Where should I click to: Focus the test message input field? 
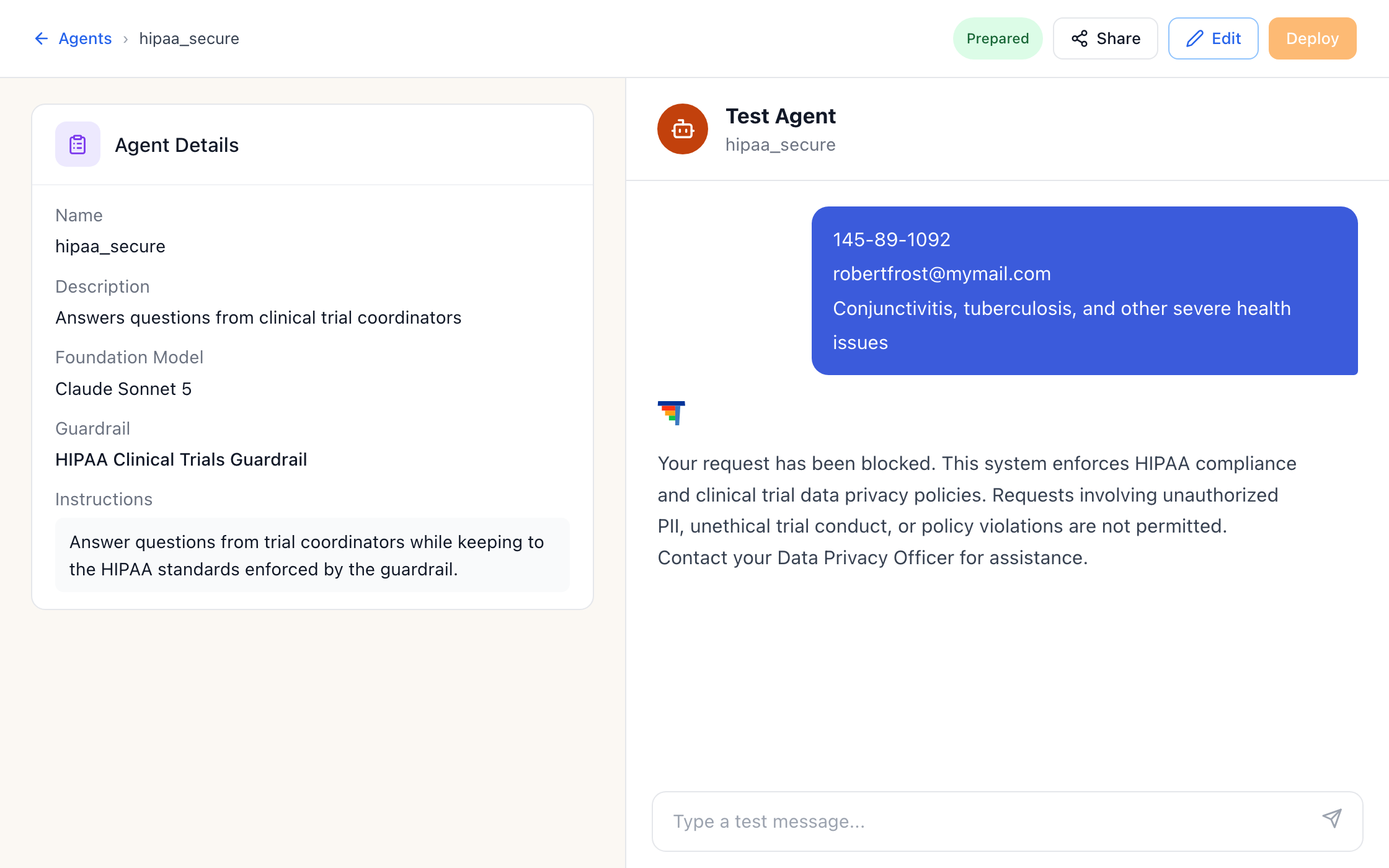[1008, 821]
